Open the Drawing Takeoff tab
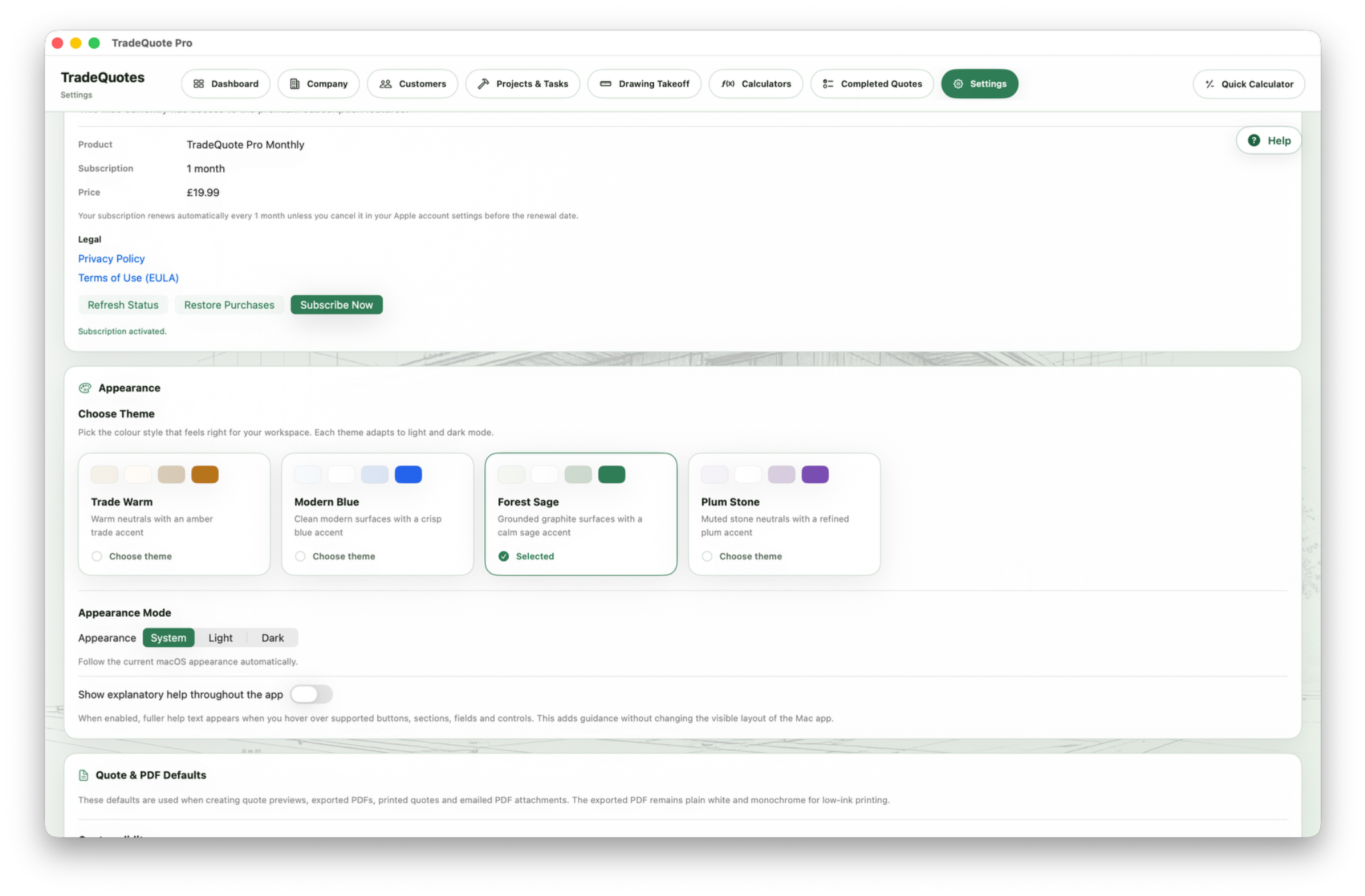Viewport: 1365px width, 896px height. [x=644, y=84]
